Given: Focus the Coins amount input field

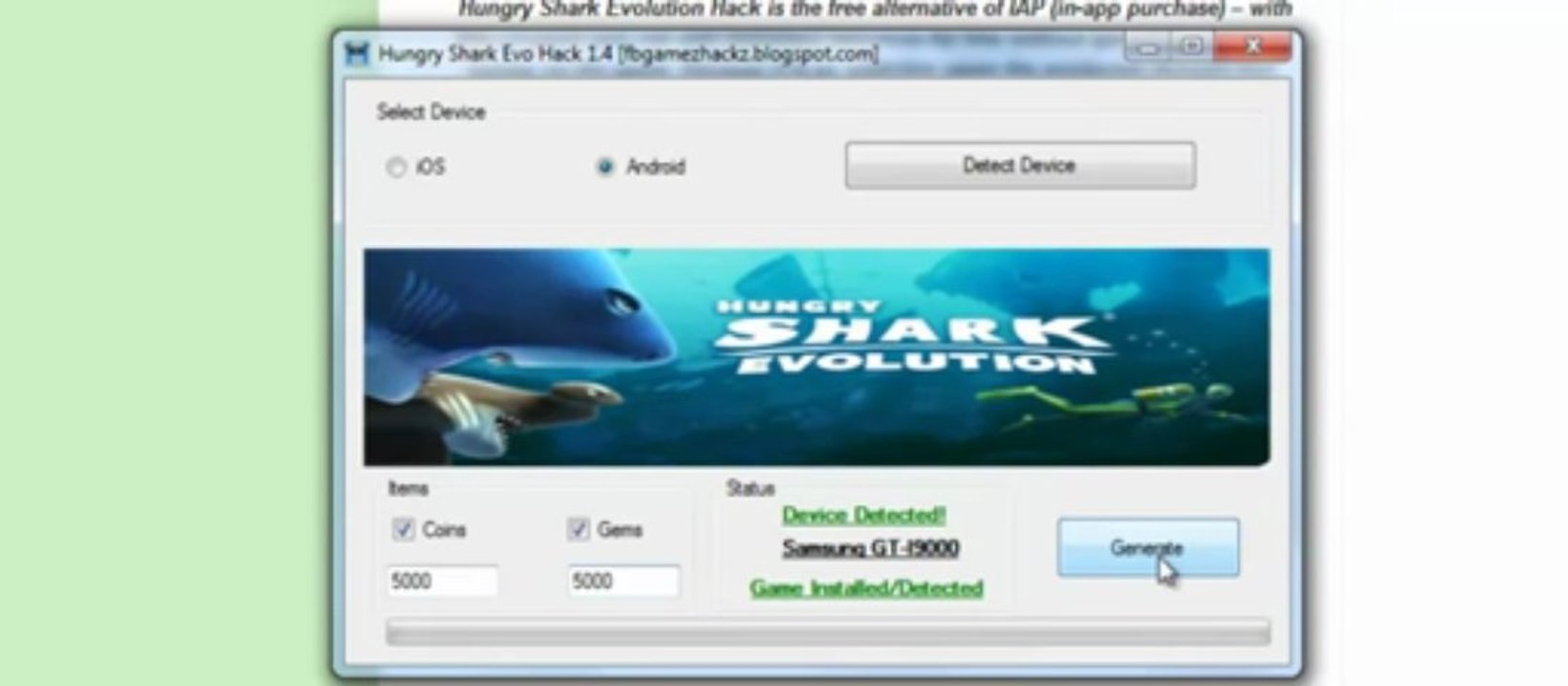Looking at the screenshot, I should click(x=442, y=581).
